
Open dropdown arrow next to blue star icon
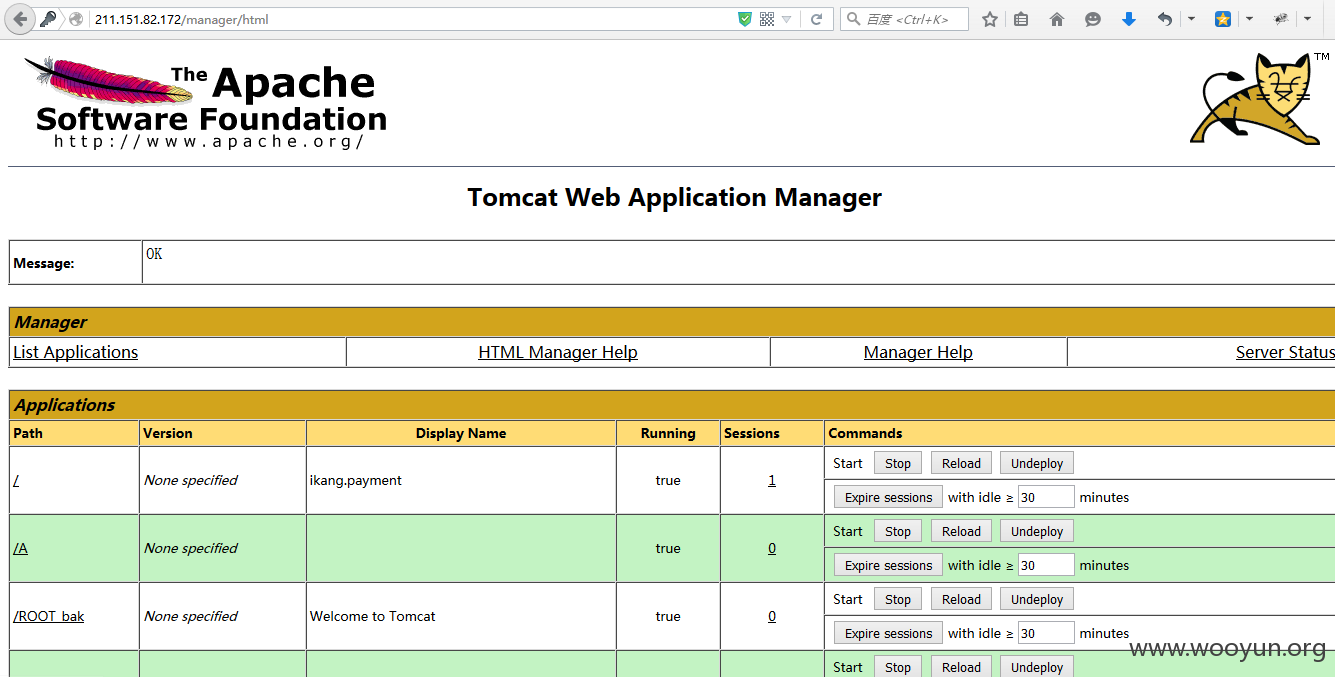click(1249, 19)
